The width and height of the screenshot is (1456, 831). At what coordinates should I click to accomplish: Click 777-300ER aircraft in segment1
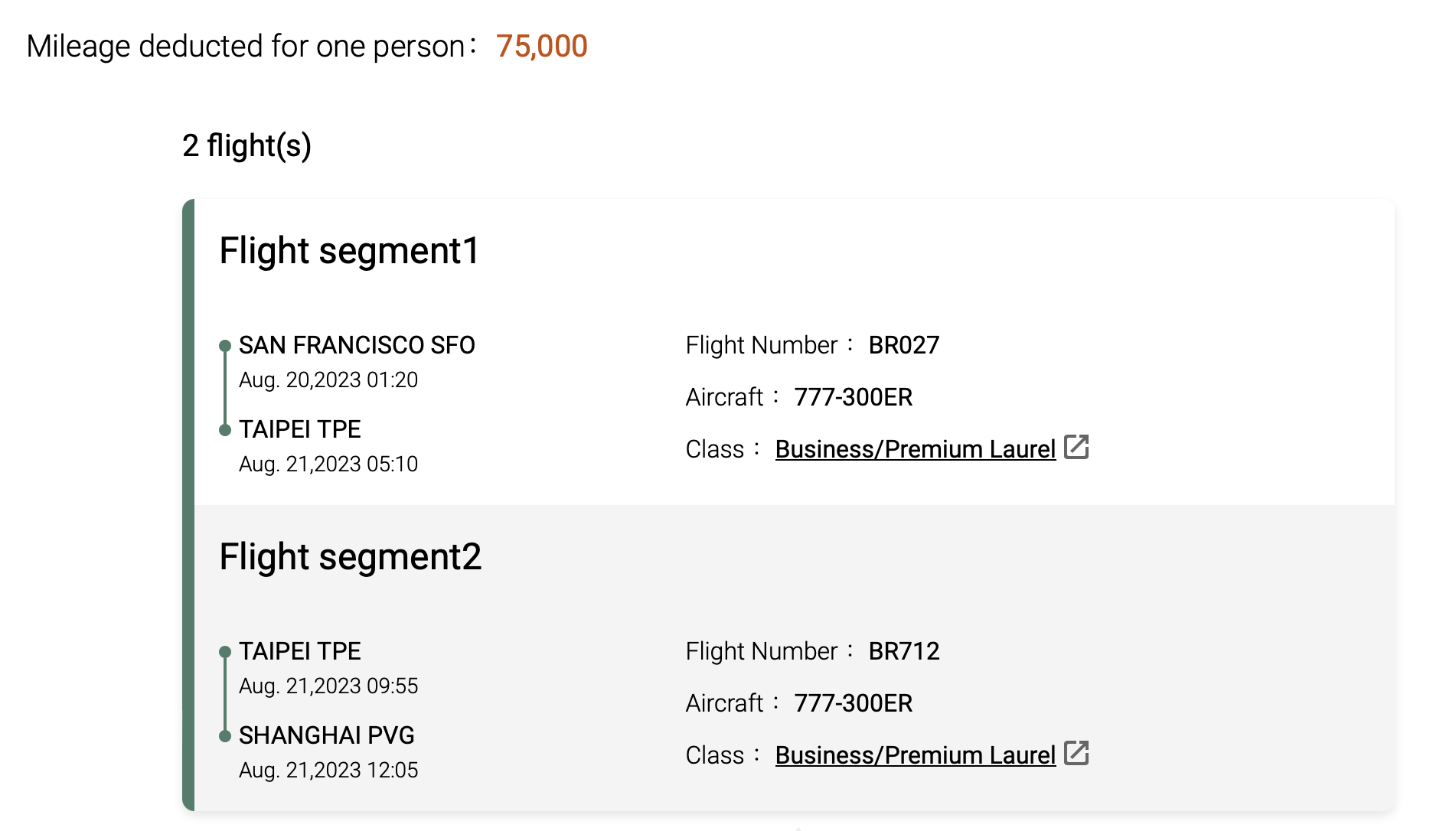pos(853,397)
